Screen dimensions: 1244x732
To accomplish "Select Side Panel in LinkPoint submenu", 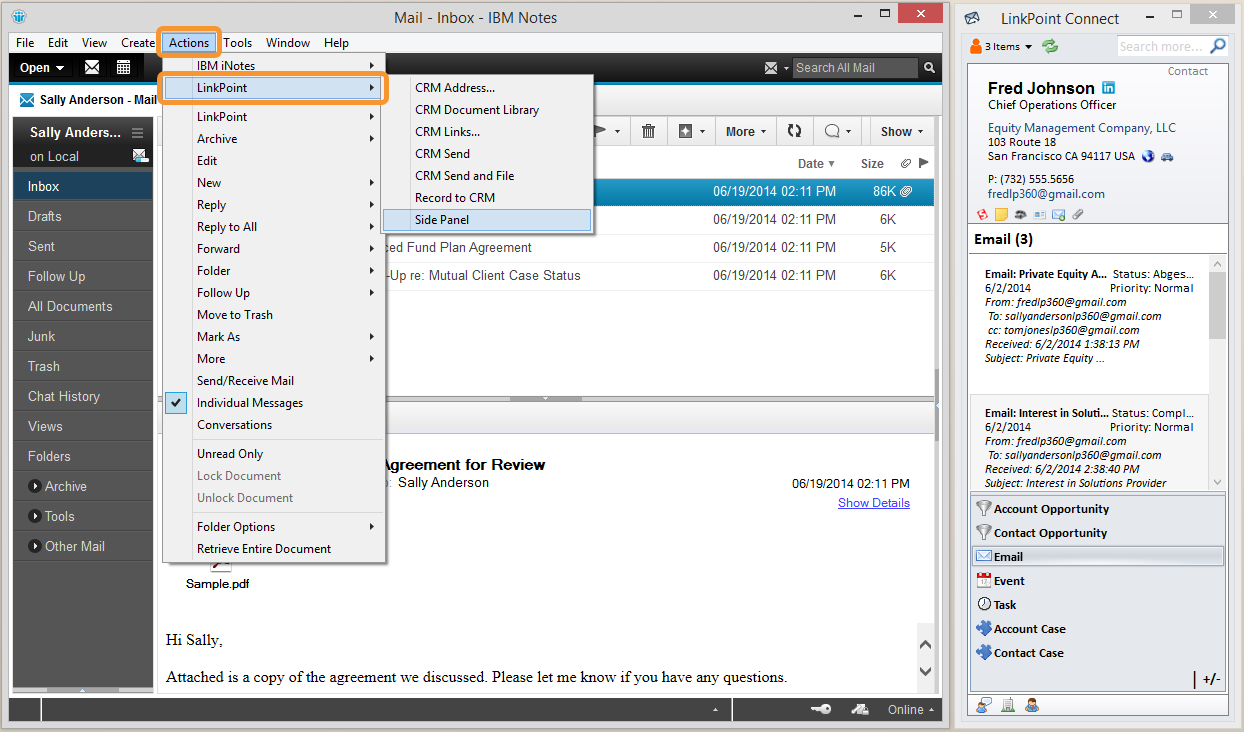I will [487, 220].
